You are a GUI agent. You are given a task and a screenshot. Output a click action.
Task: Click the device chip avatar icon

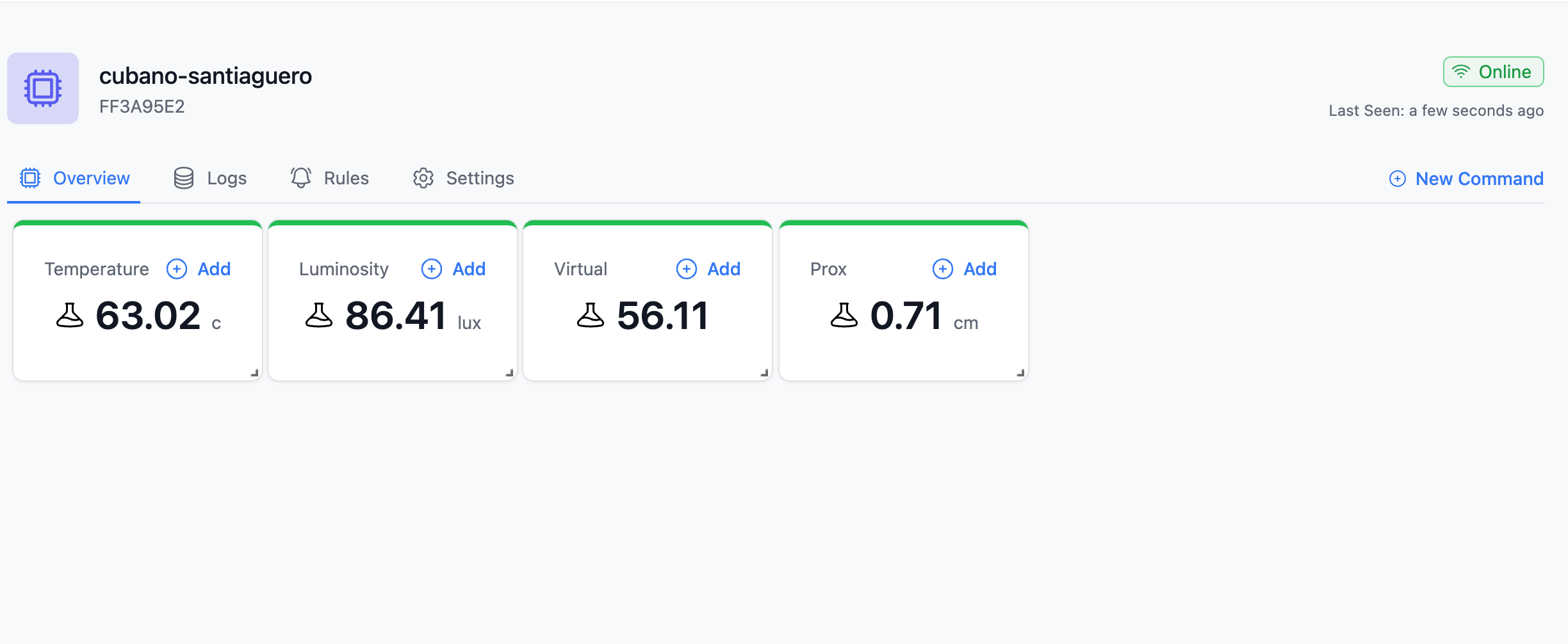(42, 88)
